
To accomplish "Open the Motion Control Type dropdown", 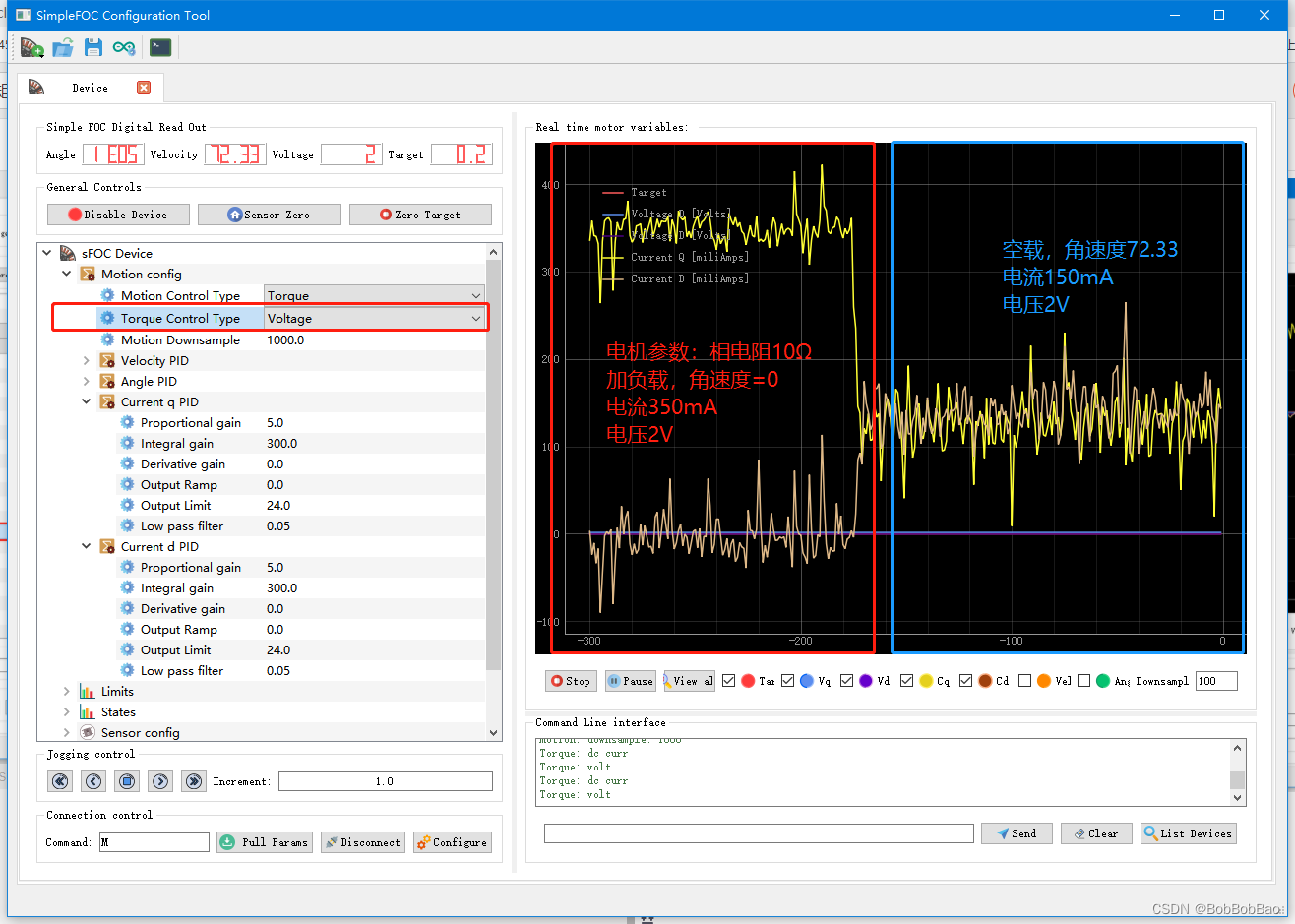I will tap(375, 295).
